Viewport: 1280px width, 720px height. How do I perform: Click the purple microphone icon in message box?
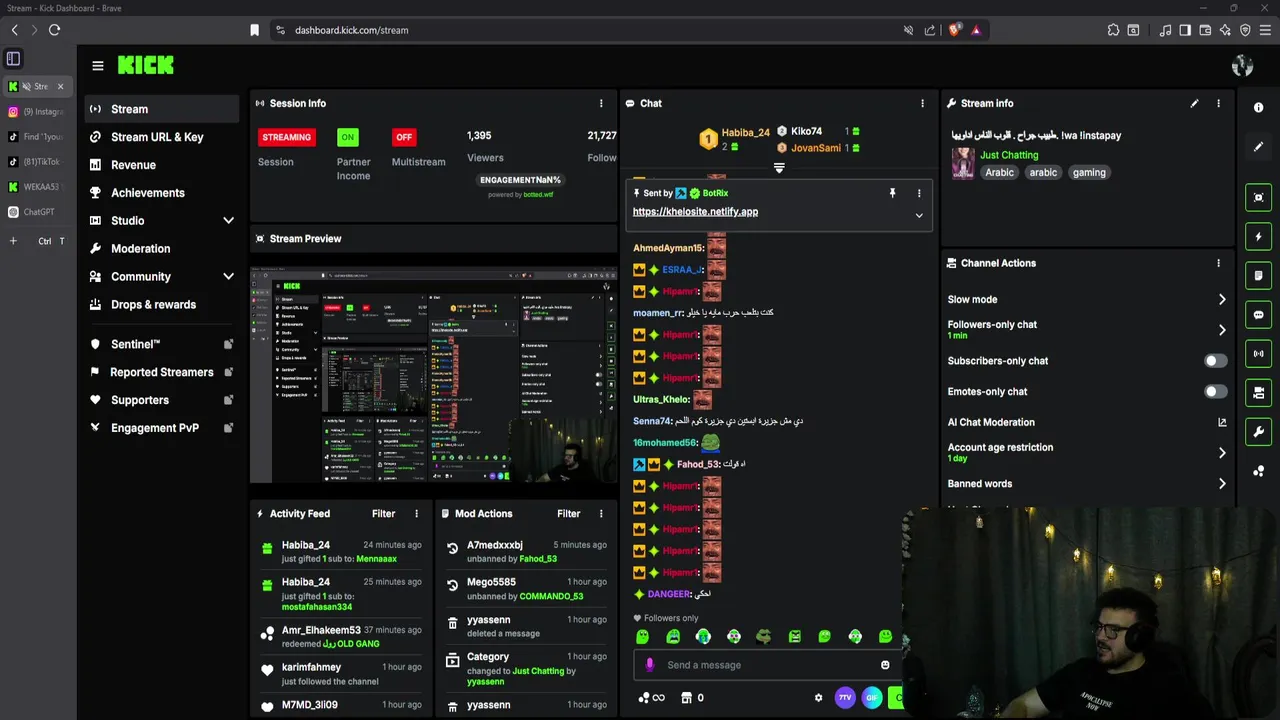click(650, 665)
